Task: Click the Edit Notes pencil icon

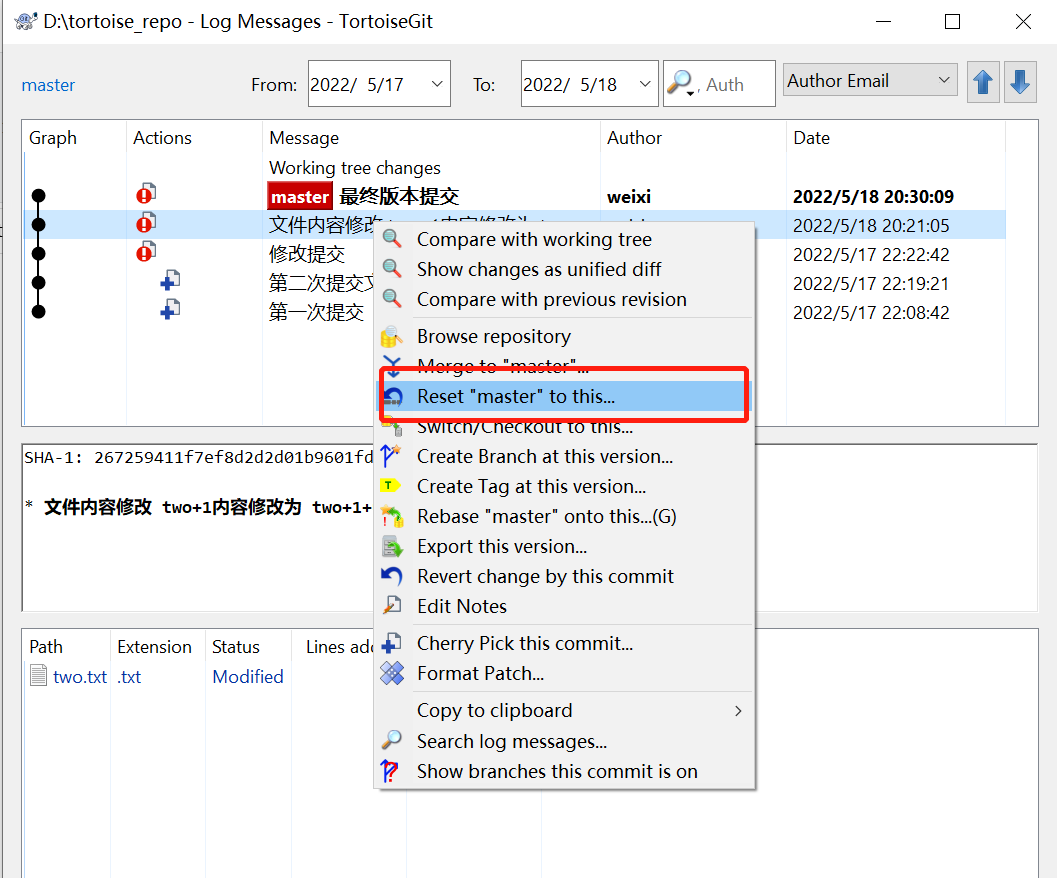Action: (392, 606)
